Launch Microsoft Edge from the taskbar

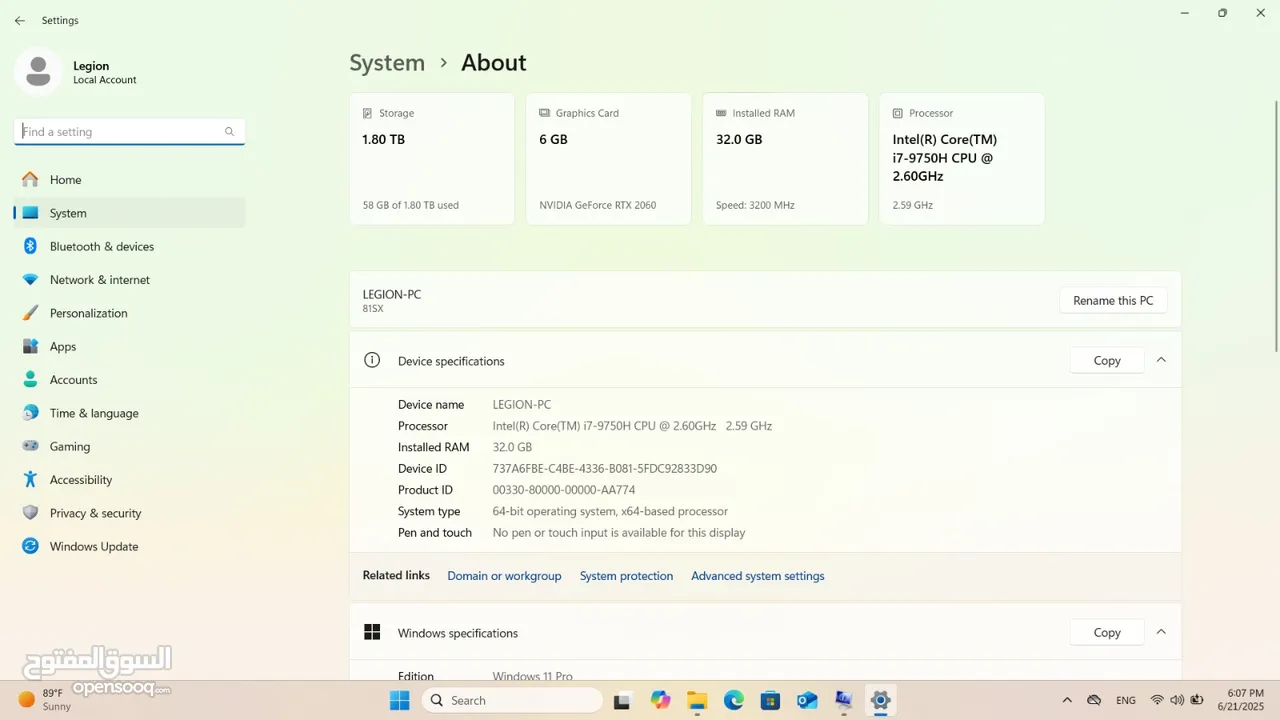(x=734, y=700)
